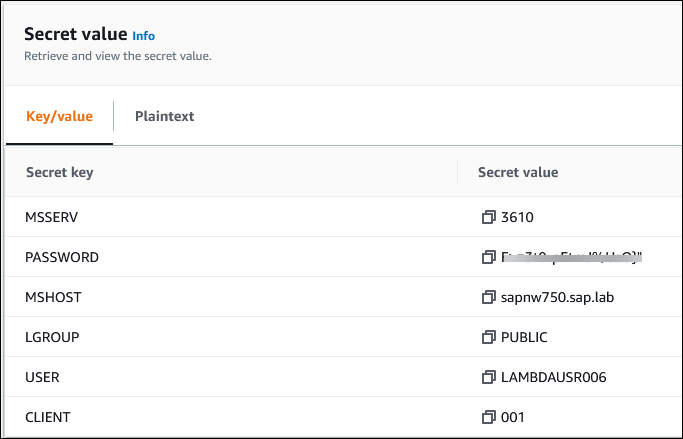Click the Secret key column header
This screenshot has width=683, height=439.
tap(59, 172)
